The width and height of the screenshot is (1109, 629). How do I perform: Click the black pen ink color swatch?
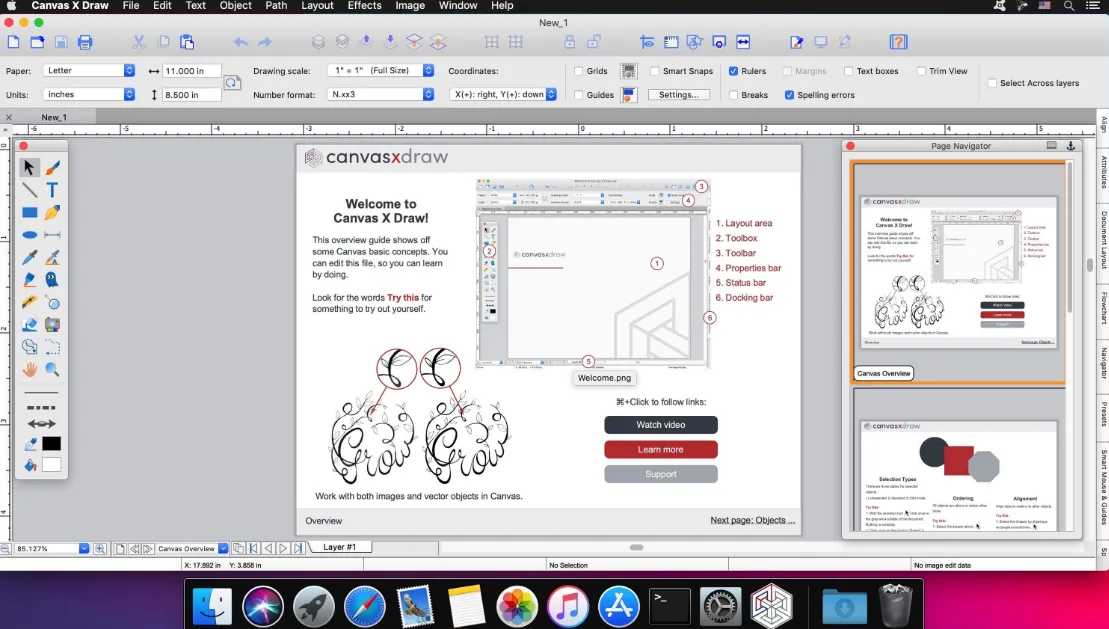(51, 444)
